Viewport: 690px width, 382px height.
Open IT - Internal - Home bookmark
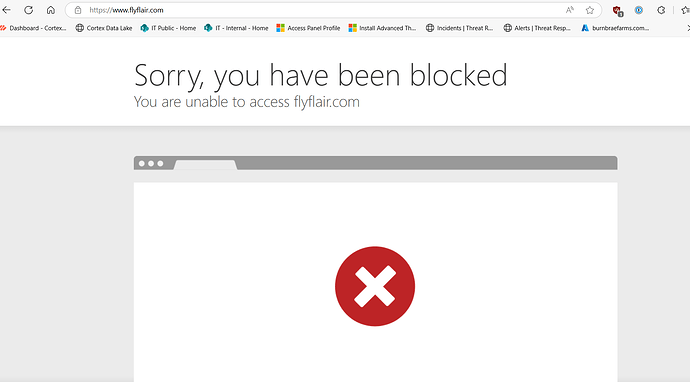coord(236,28)
